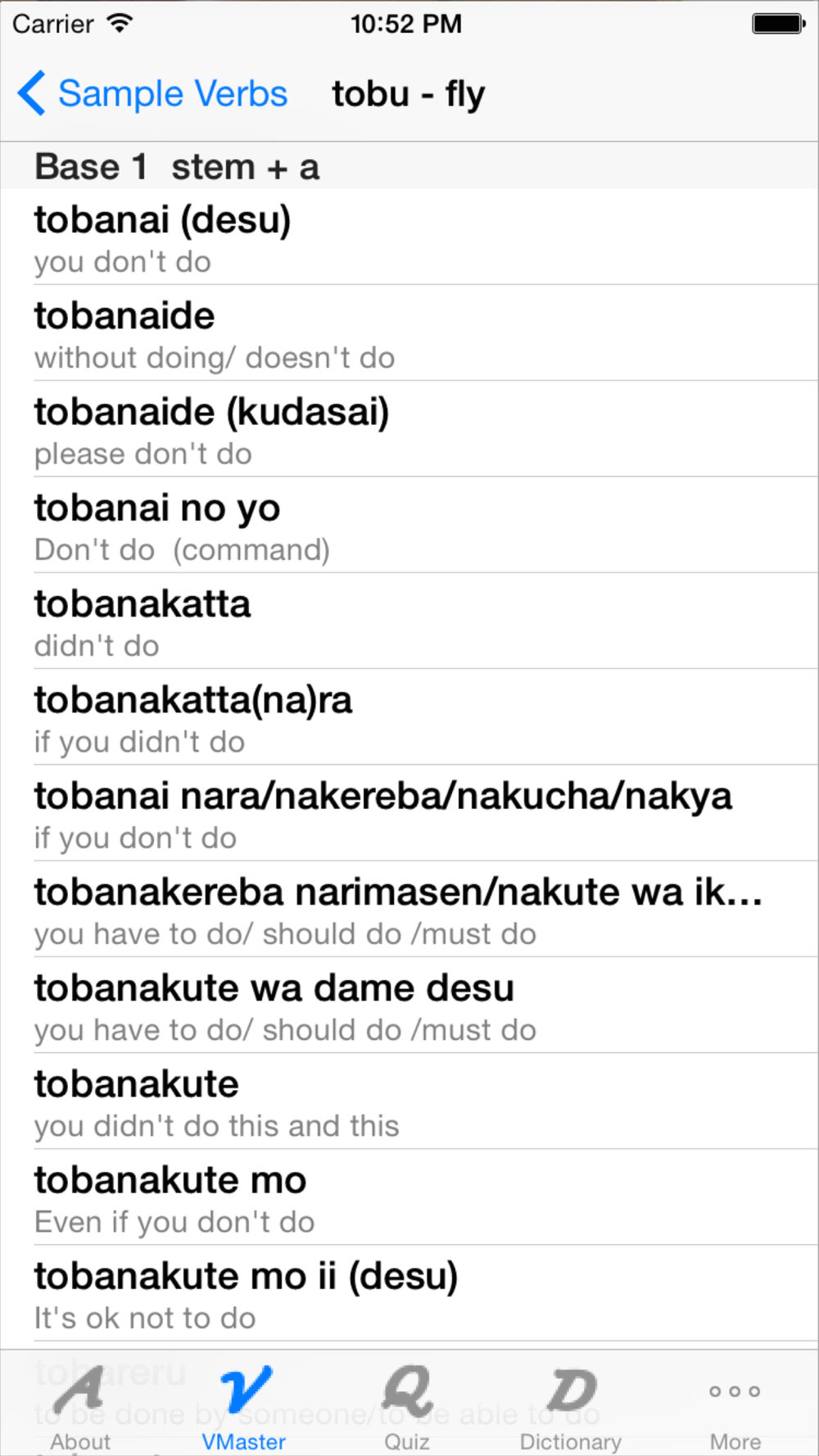Tap the battery indicator in status bar

[777, 24]
